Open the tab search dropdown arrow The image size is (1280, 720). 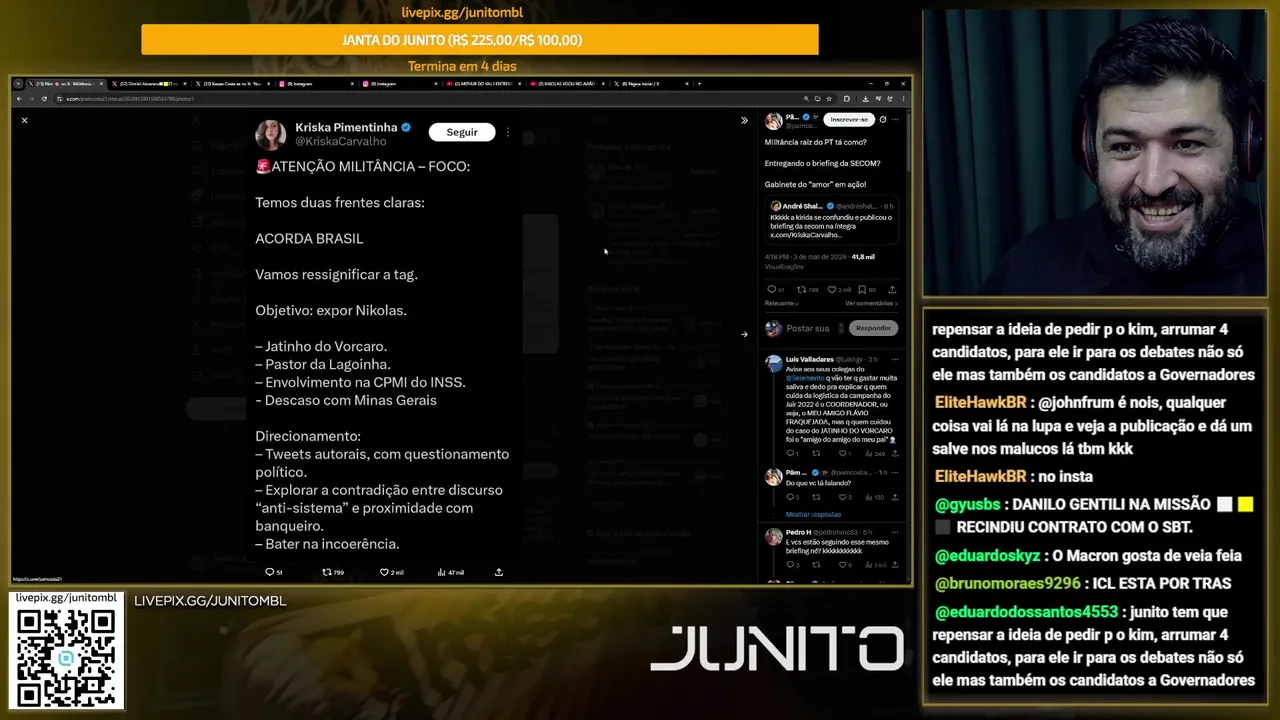pos(18,84)
